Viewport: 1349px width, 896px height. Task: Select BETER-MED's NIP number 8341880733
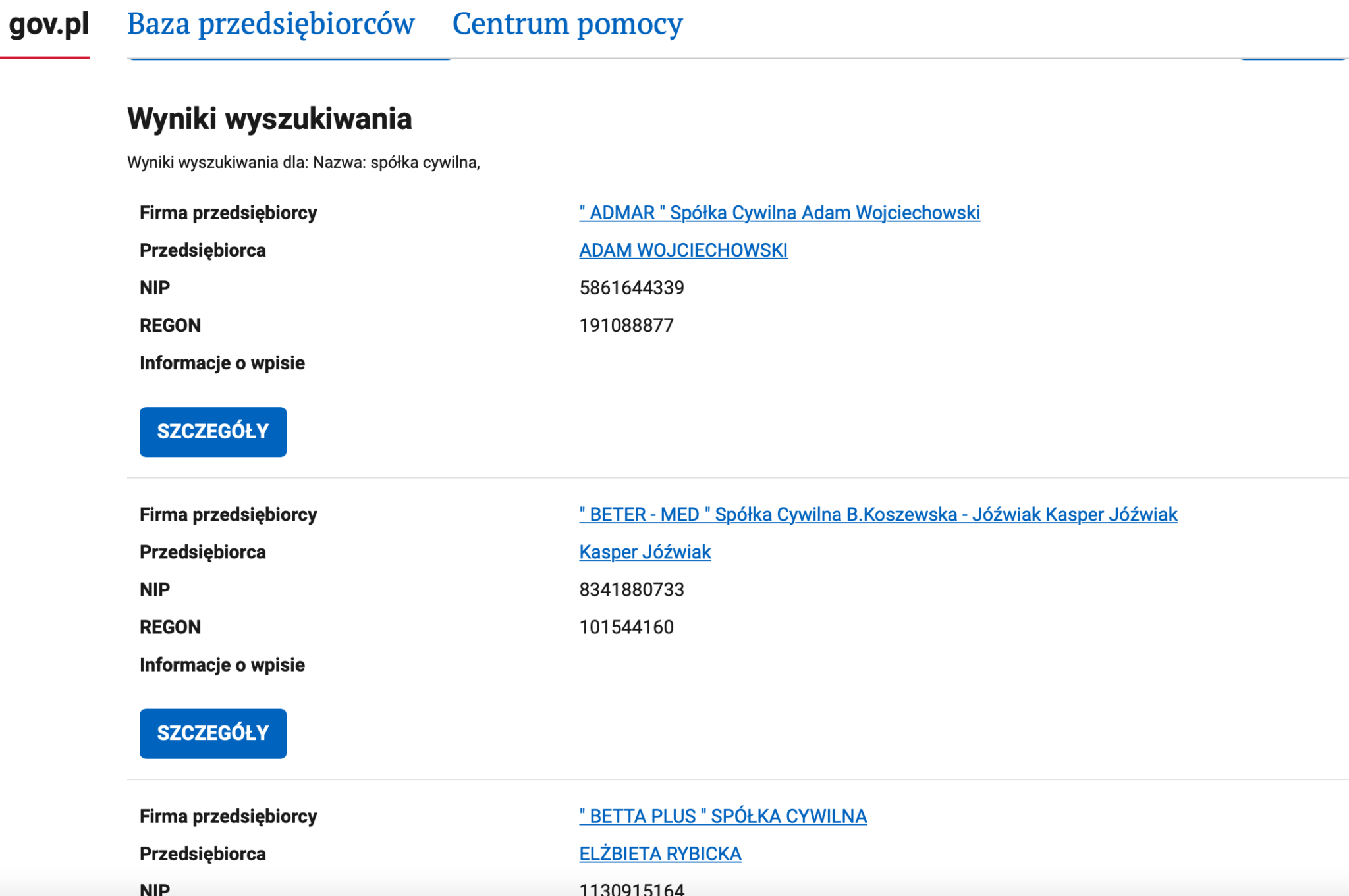point(631,589)
